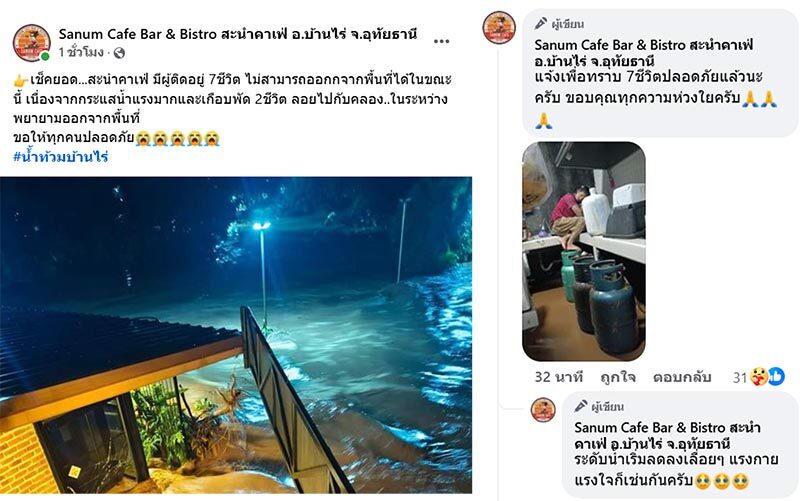Open the gas cylinders comment photo
The height and width of the screenshot is (501, 800).
click(584, 251)
